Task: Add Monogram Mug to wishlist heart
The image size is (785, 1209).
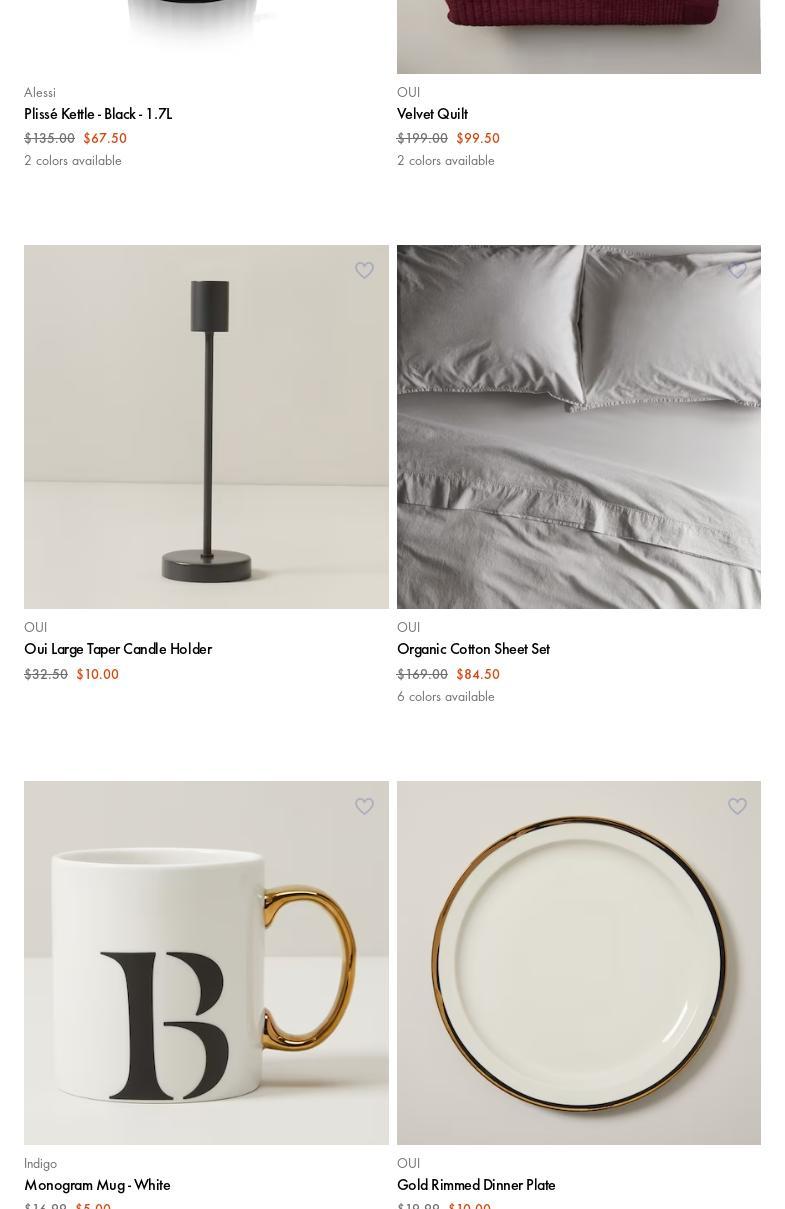Action: [364, 806]
